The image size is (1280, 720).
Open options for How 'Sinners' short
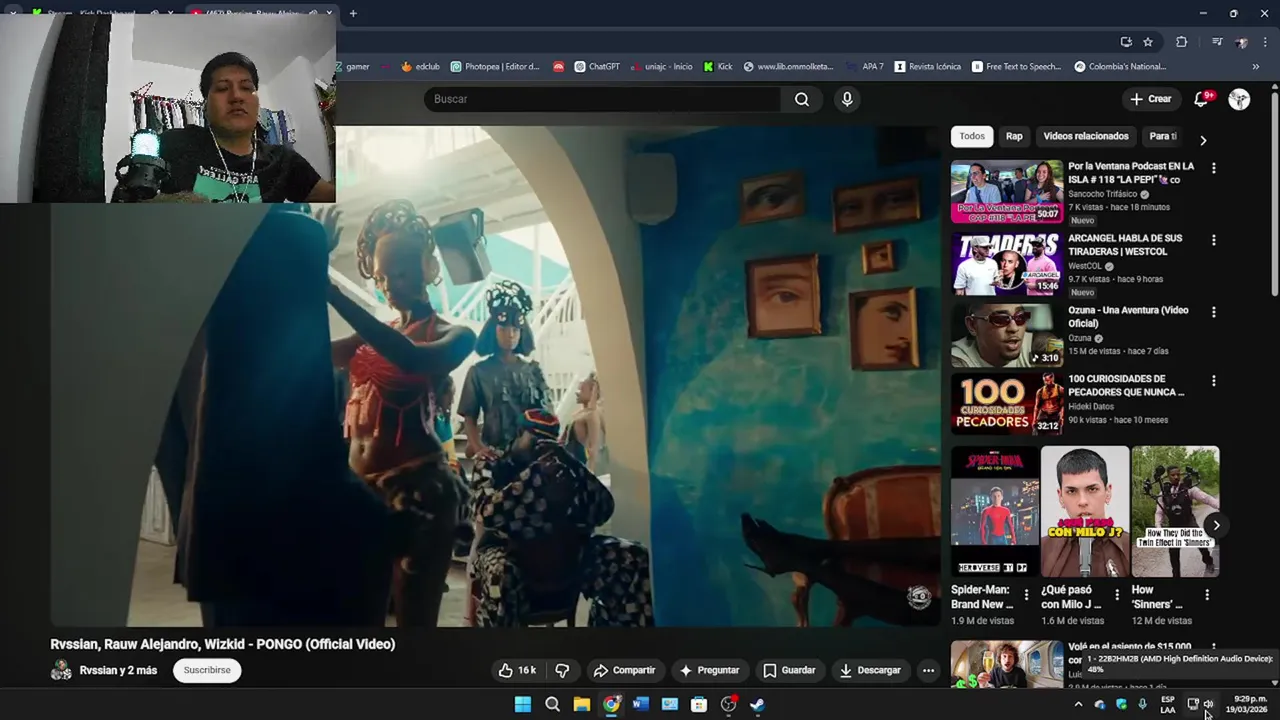[1206, 595]
